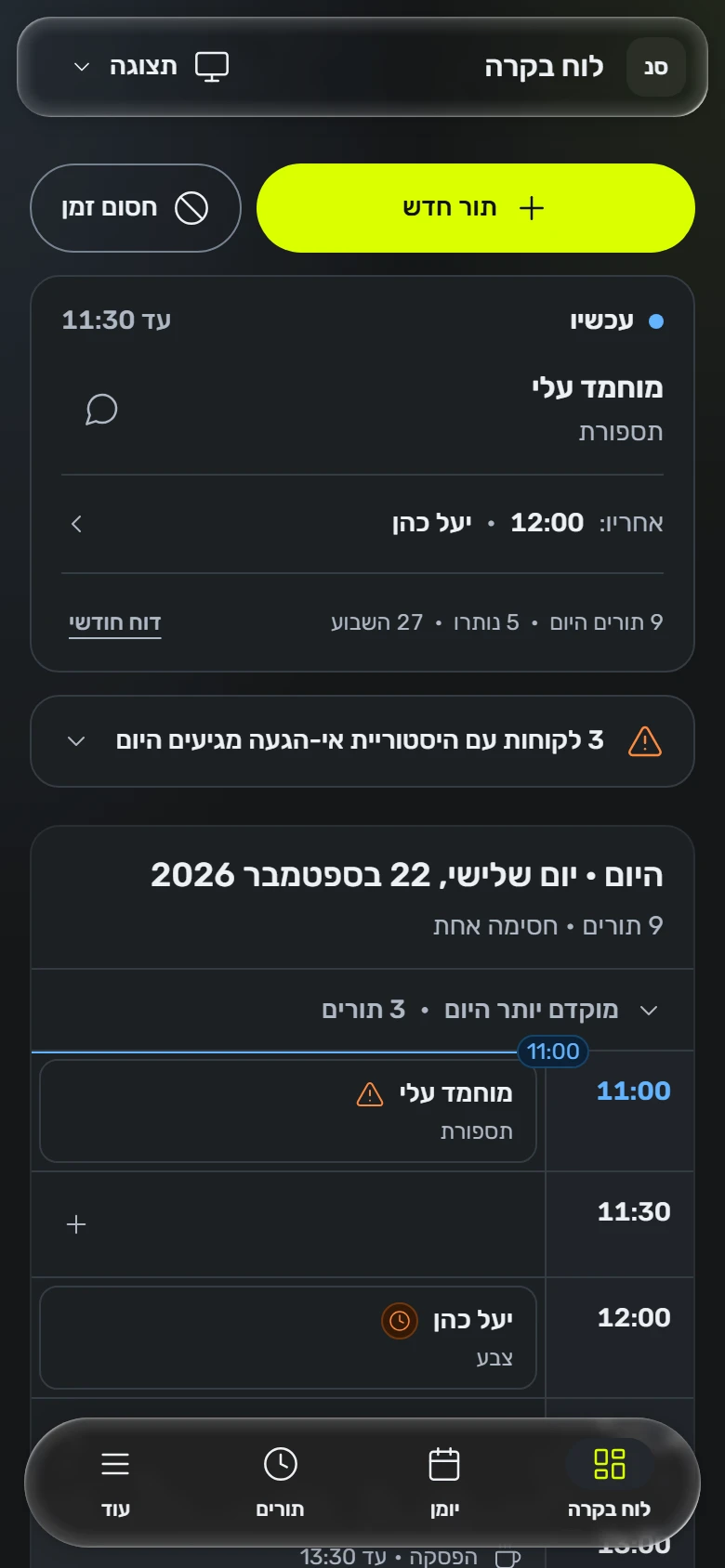725x1568 pixels.
Task: Open the תצוגה view dropdown
Action: 151,67
